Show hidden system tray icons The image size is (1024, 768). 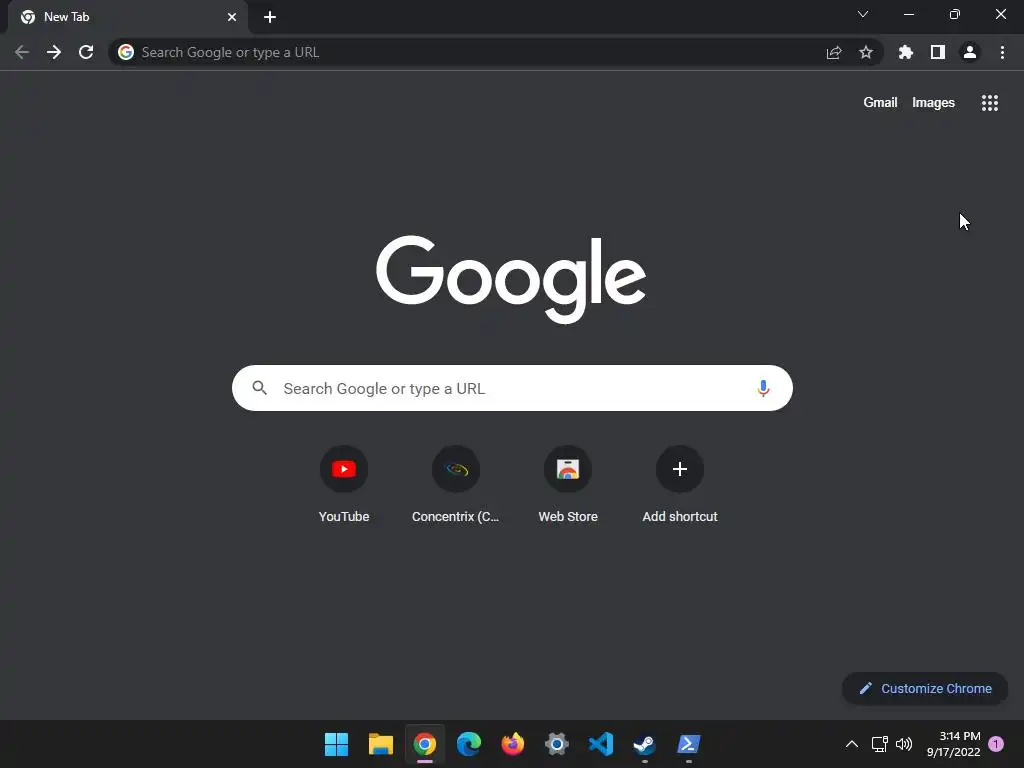(x=852, y=744)
